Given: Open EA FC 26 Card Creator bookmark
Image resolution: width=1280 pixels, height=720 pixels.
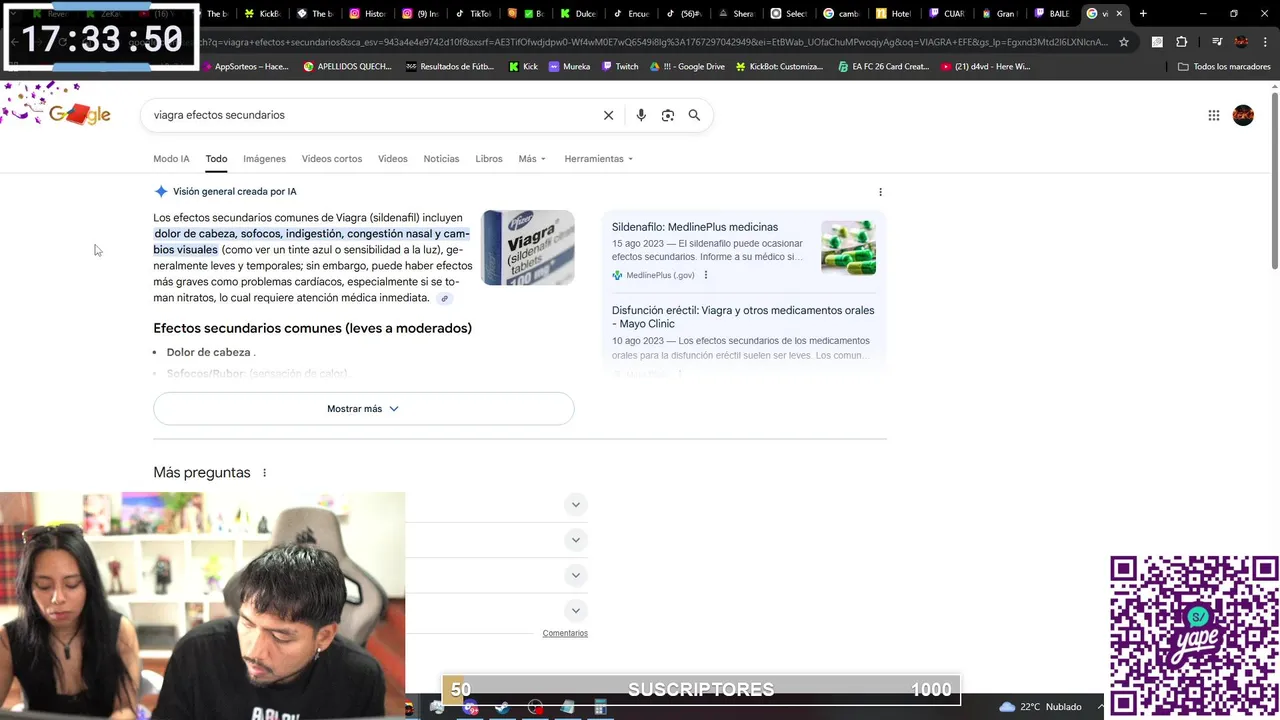Looking at the screenshot, I should [x=883, y=66].
